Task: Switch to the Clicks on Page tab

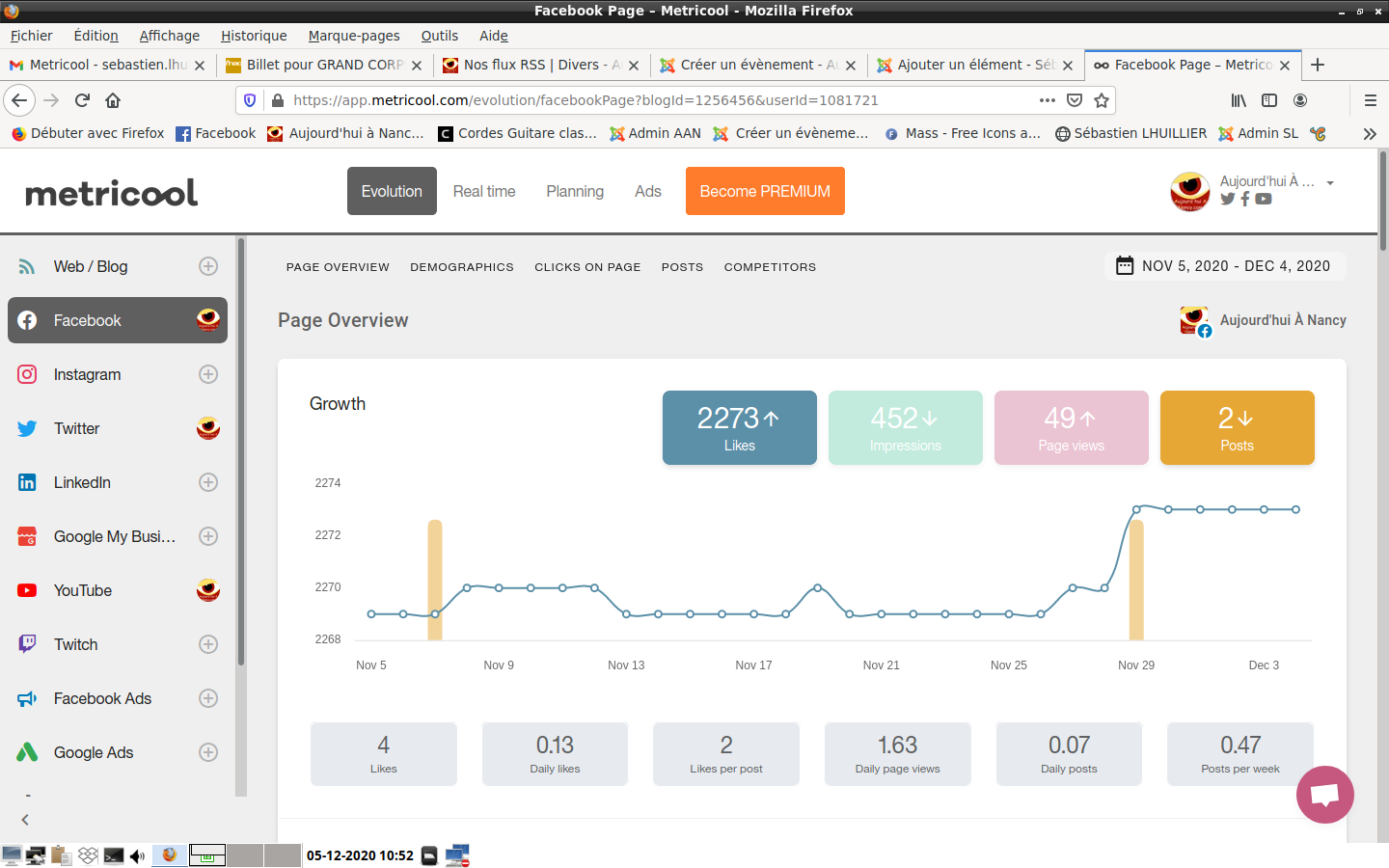Action: tap(587, 267)
